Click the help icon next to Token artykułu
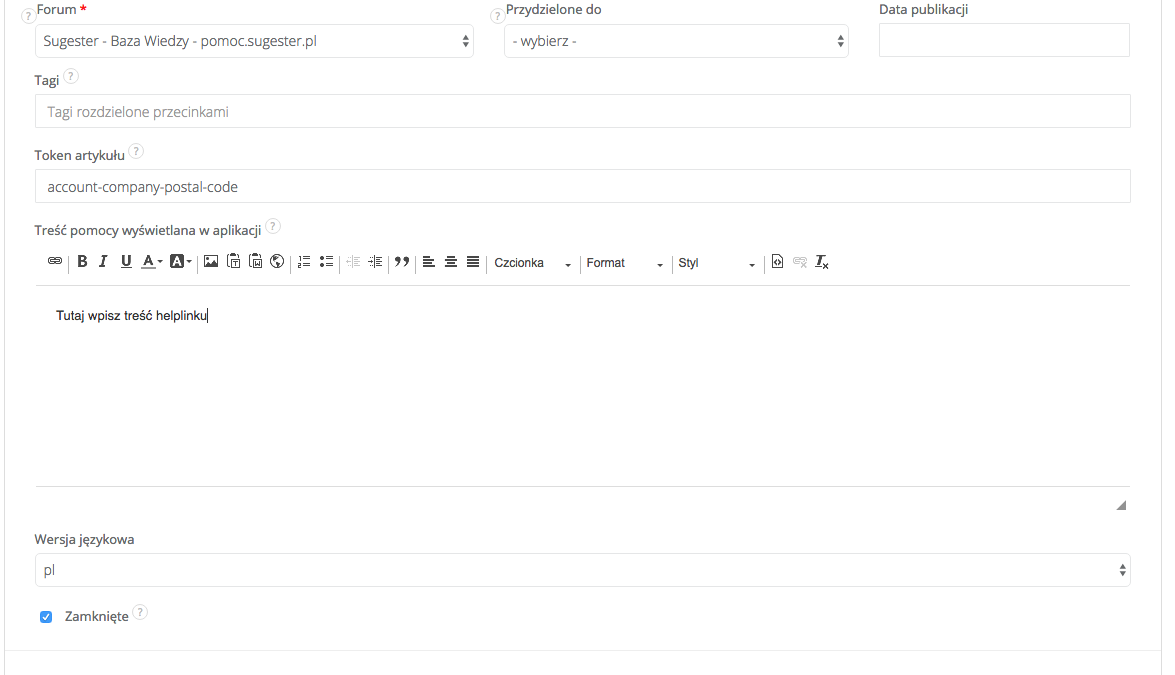 [136, 151]
